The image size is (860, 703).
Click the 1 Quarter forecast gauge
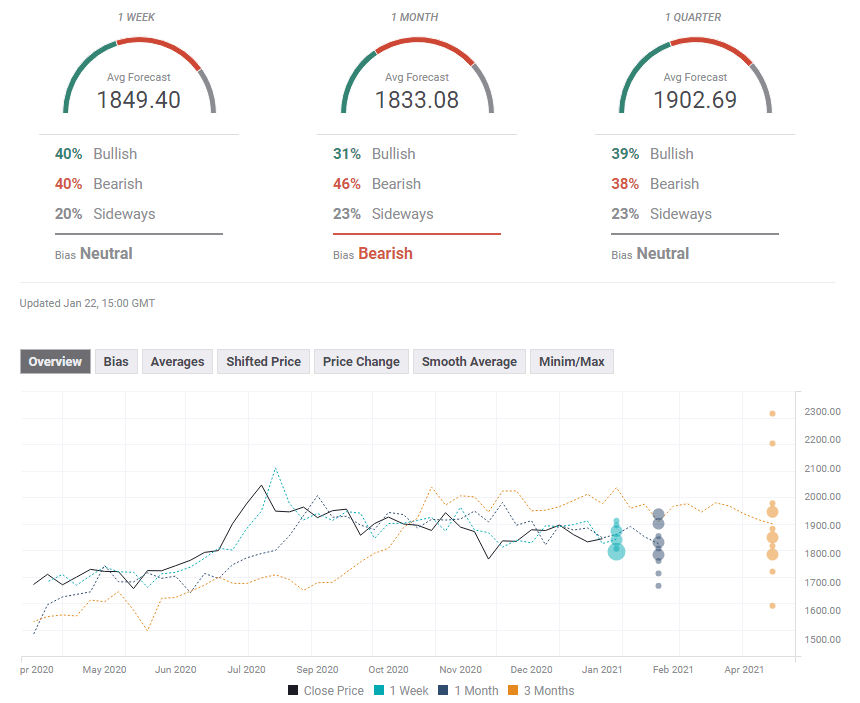(695, 76)
